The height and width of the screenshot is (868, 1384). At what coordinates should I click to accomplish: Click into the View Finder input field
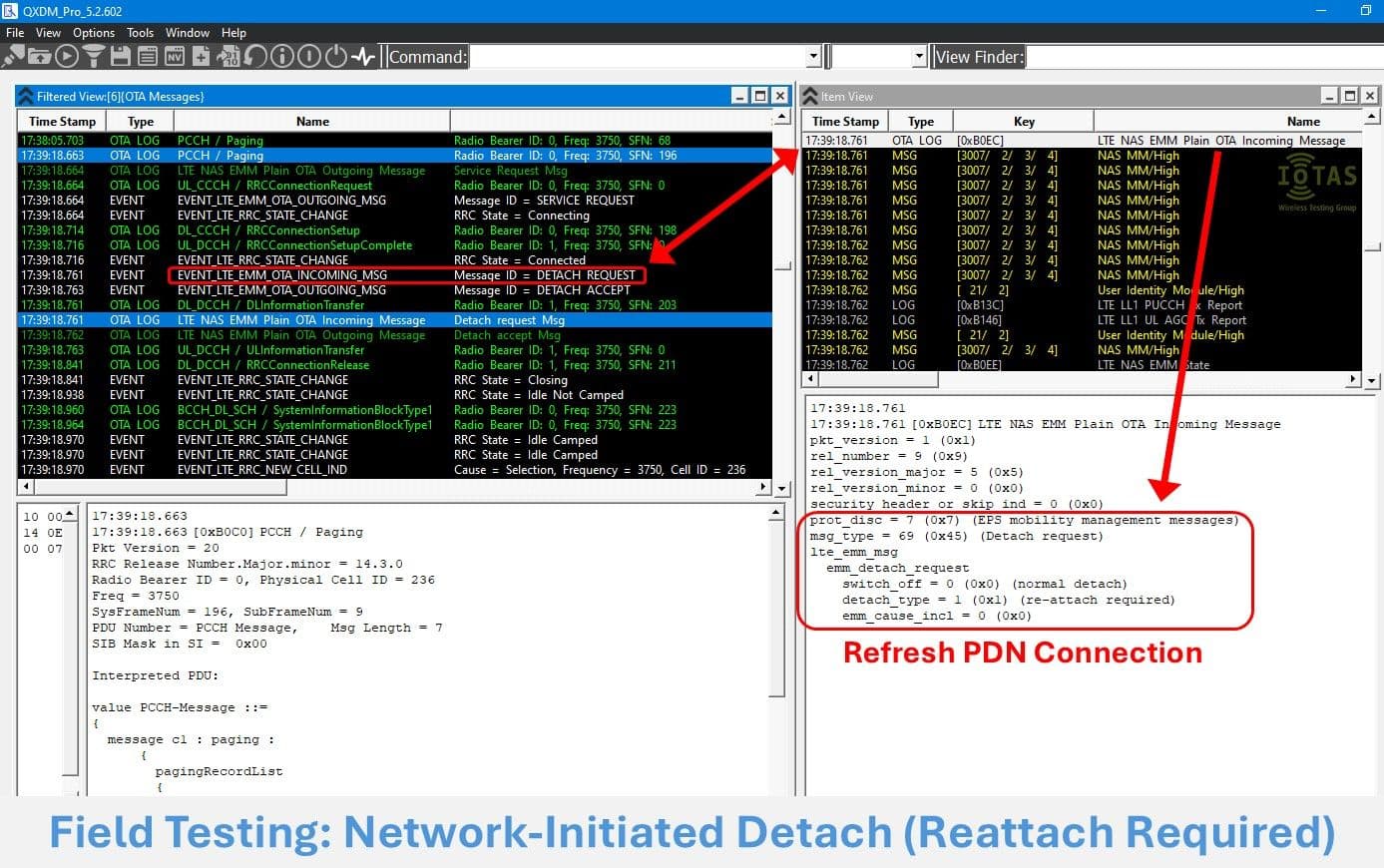point(1197,57)
